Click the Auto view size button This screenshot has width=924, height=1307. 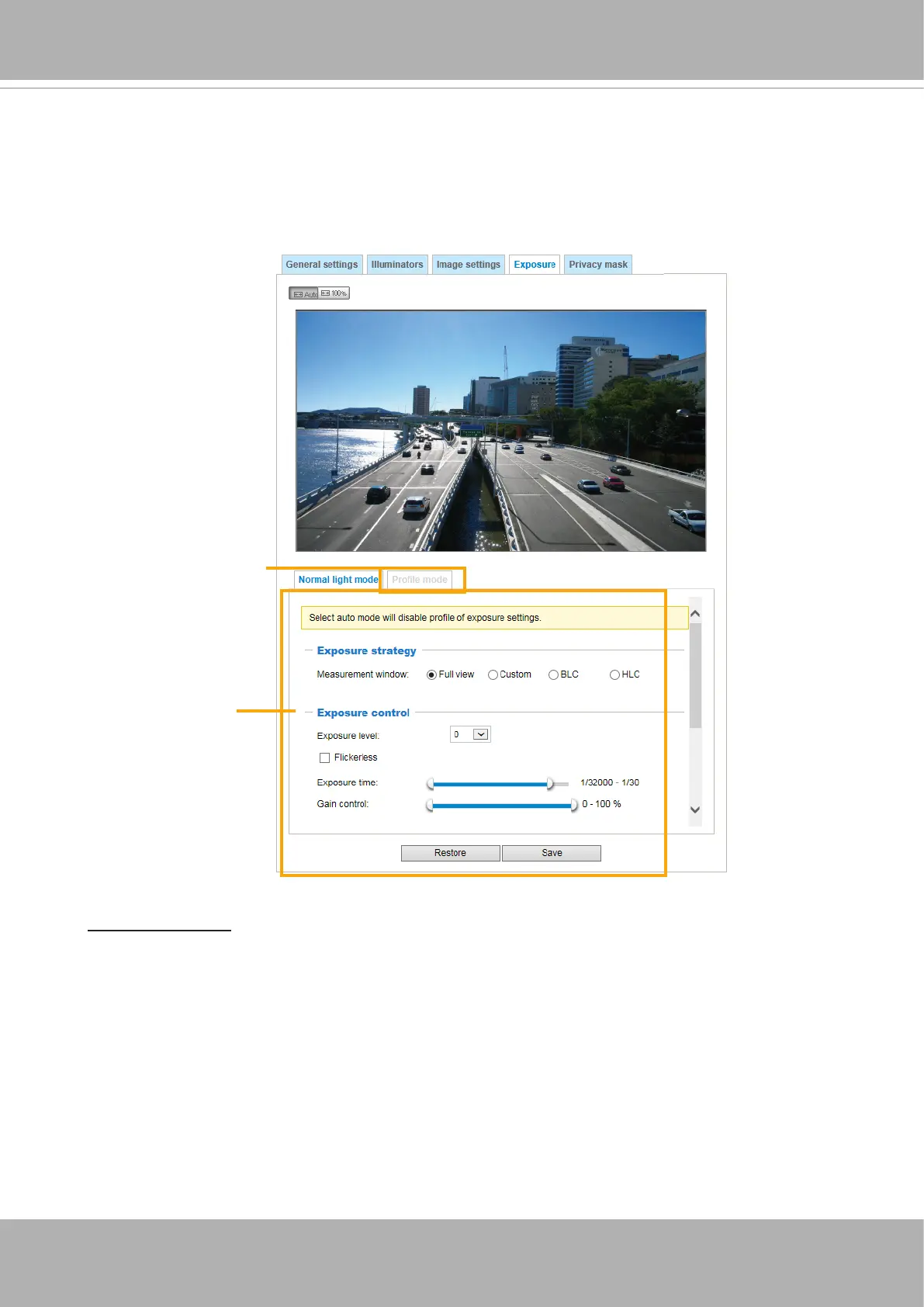303,293
